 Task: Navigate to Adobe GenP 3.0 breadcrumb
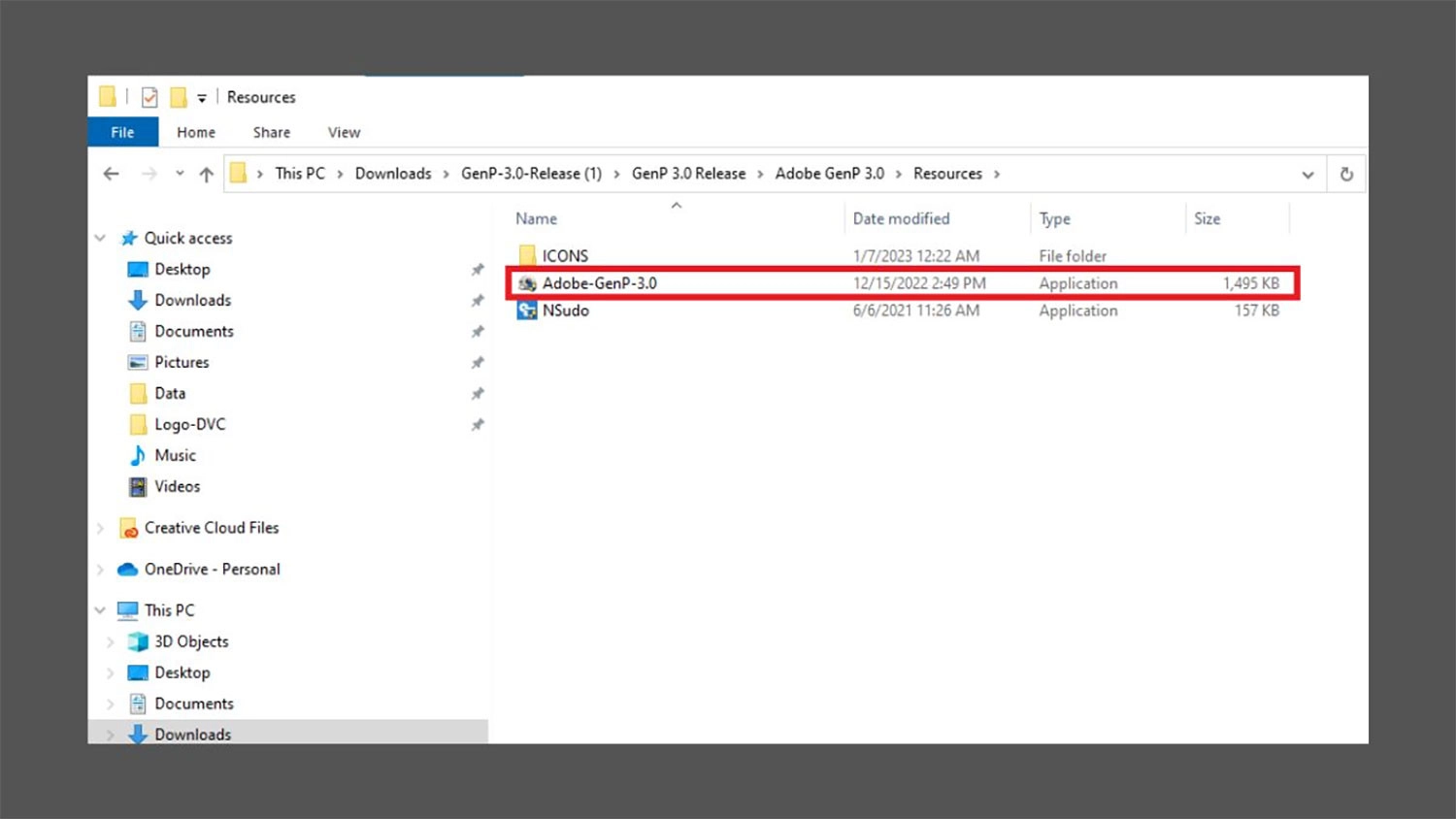[830, 174]
